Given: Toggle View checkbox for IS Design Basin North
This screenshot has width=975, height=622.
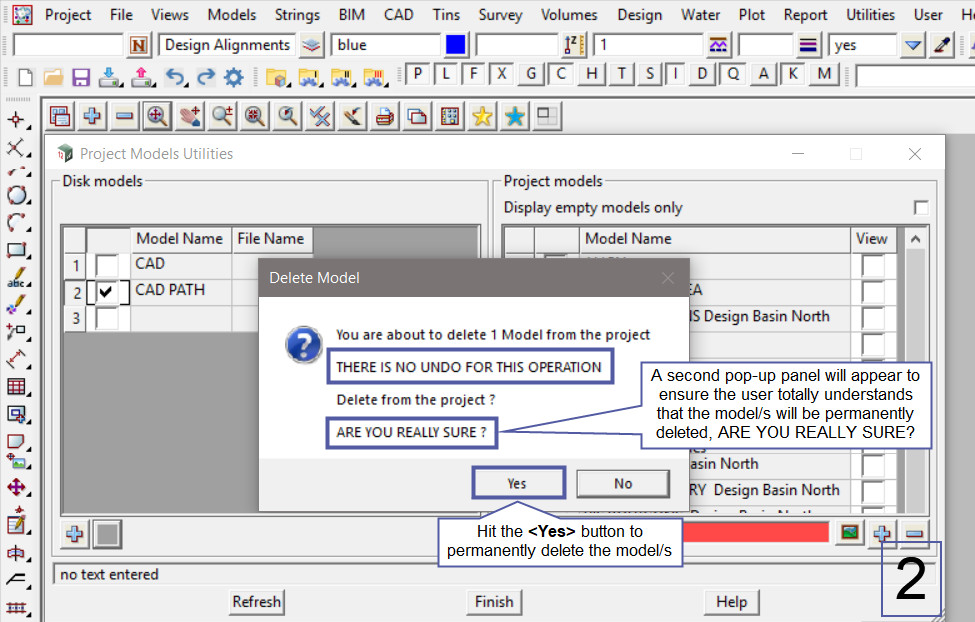Looking at the screenshot, I should (x=873, y=318).
